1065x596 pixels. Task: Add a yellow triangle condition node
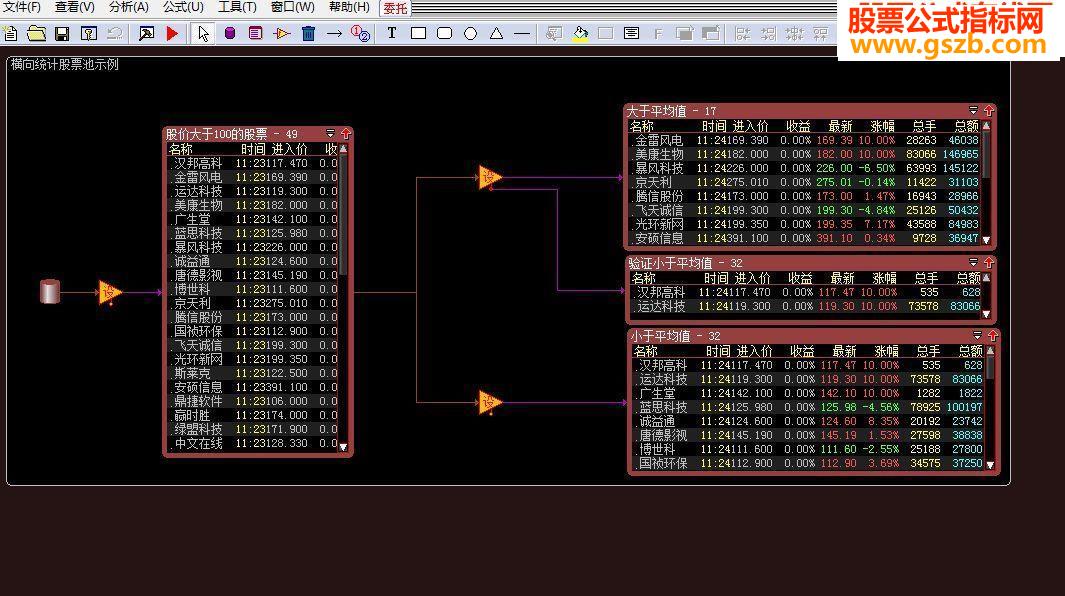[x=282, y=33]
